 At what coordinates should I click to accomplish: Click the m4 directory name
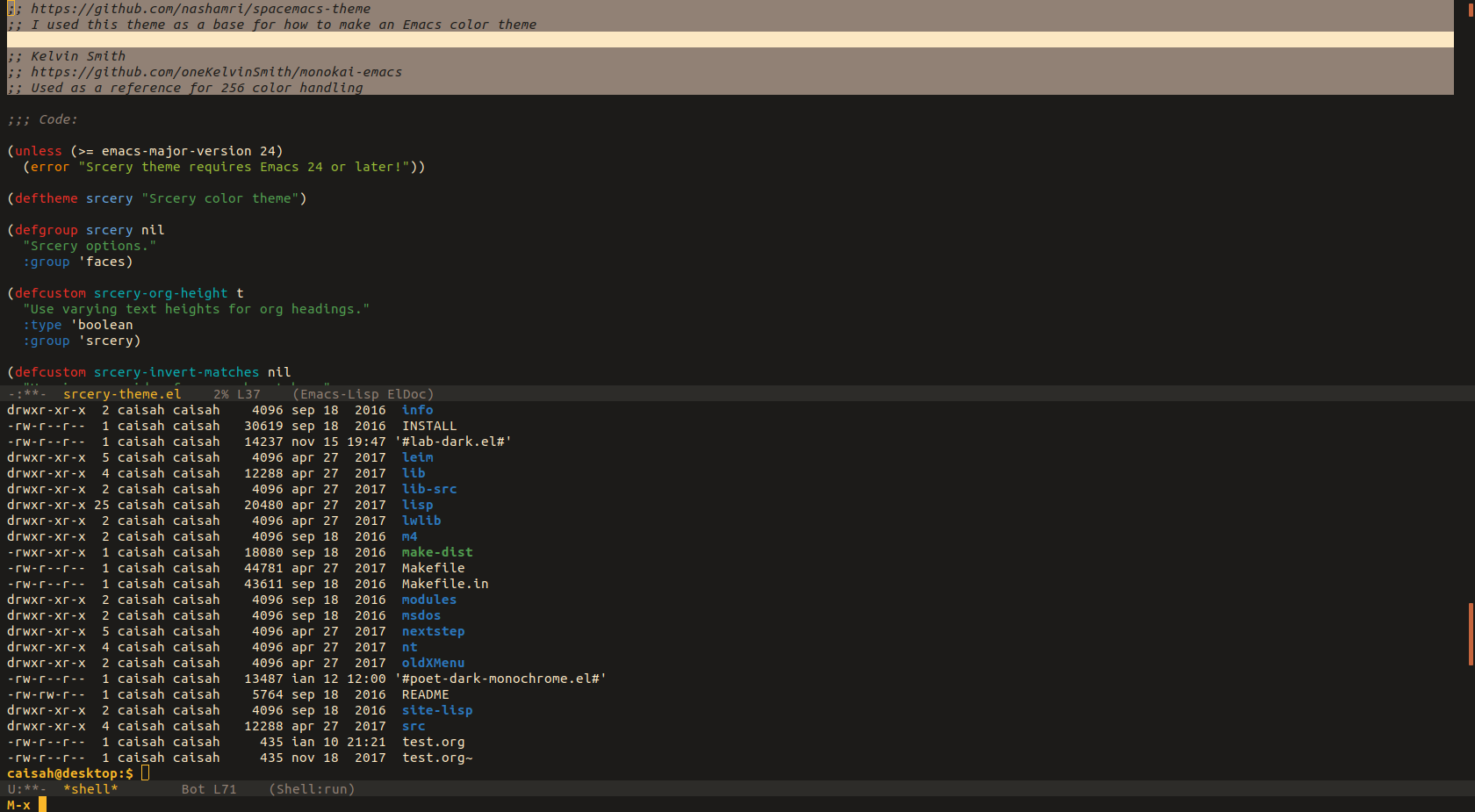click(x=409, y=536)
